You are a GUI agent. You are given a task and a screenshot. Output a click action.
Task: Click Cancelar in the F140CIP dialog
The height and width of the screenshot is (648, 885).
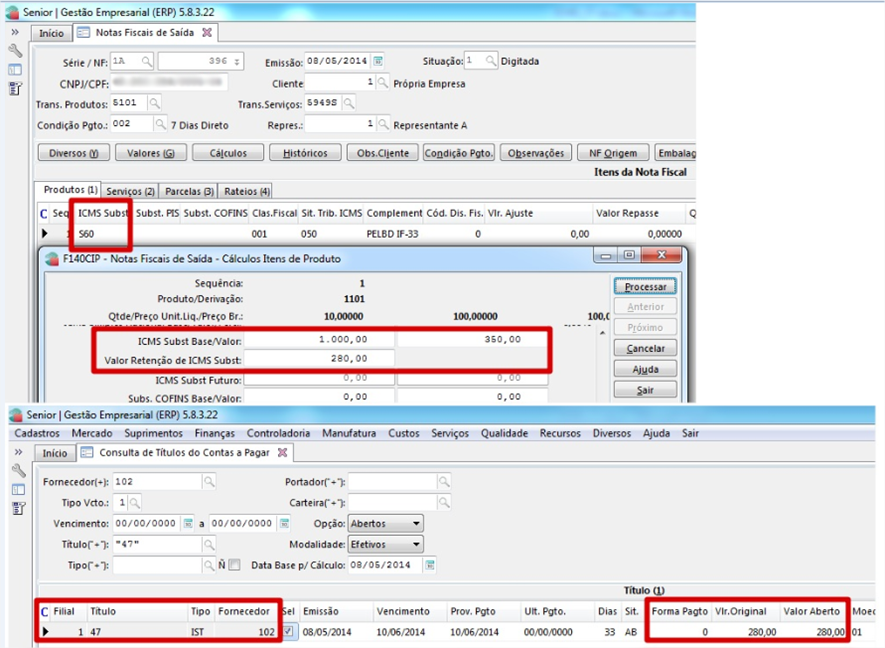tap(645, 348)
